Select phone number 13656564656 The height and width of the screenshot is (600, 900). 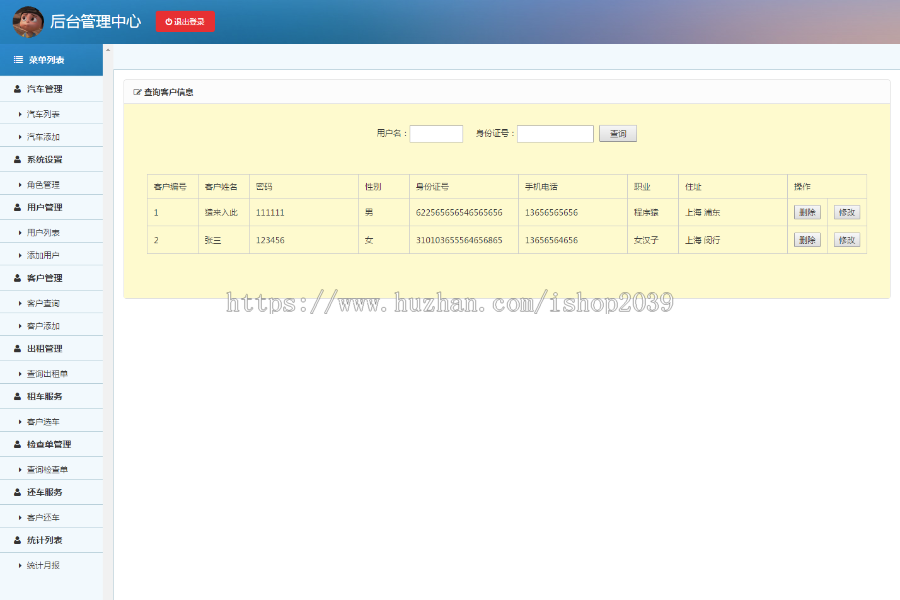[551, 240]
